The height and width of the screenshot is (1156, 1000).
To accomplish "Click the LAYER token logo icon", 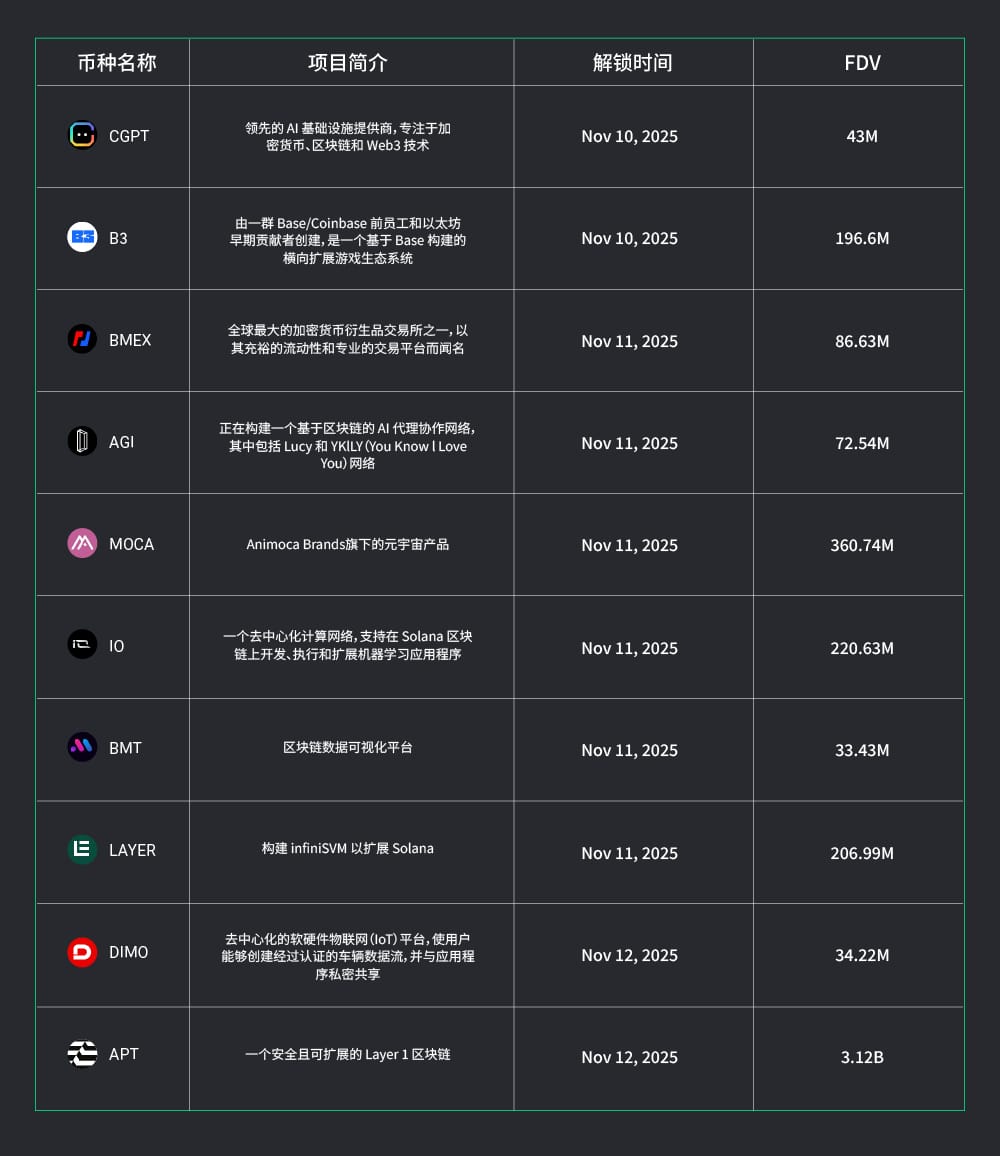I will tap(82, 850).
